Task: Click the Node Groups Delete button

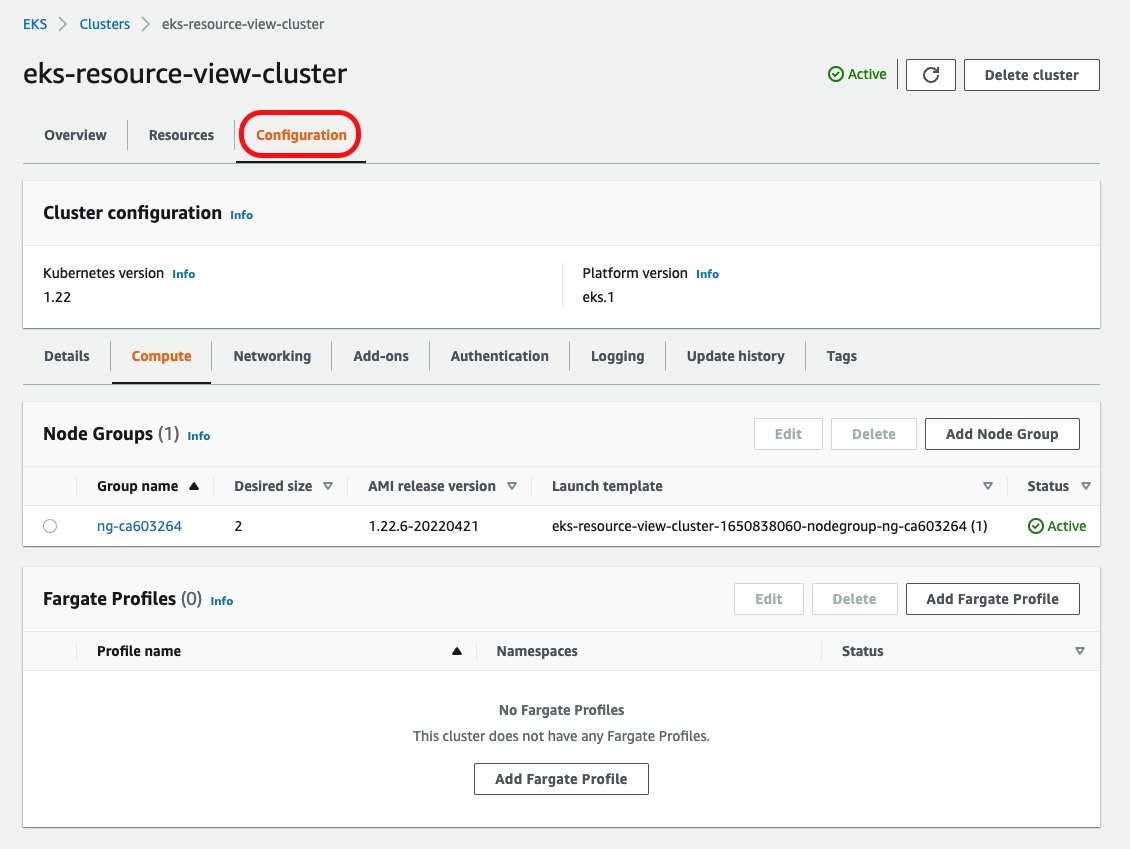Action: (873, 434)
